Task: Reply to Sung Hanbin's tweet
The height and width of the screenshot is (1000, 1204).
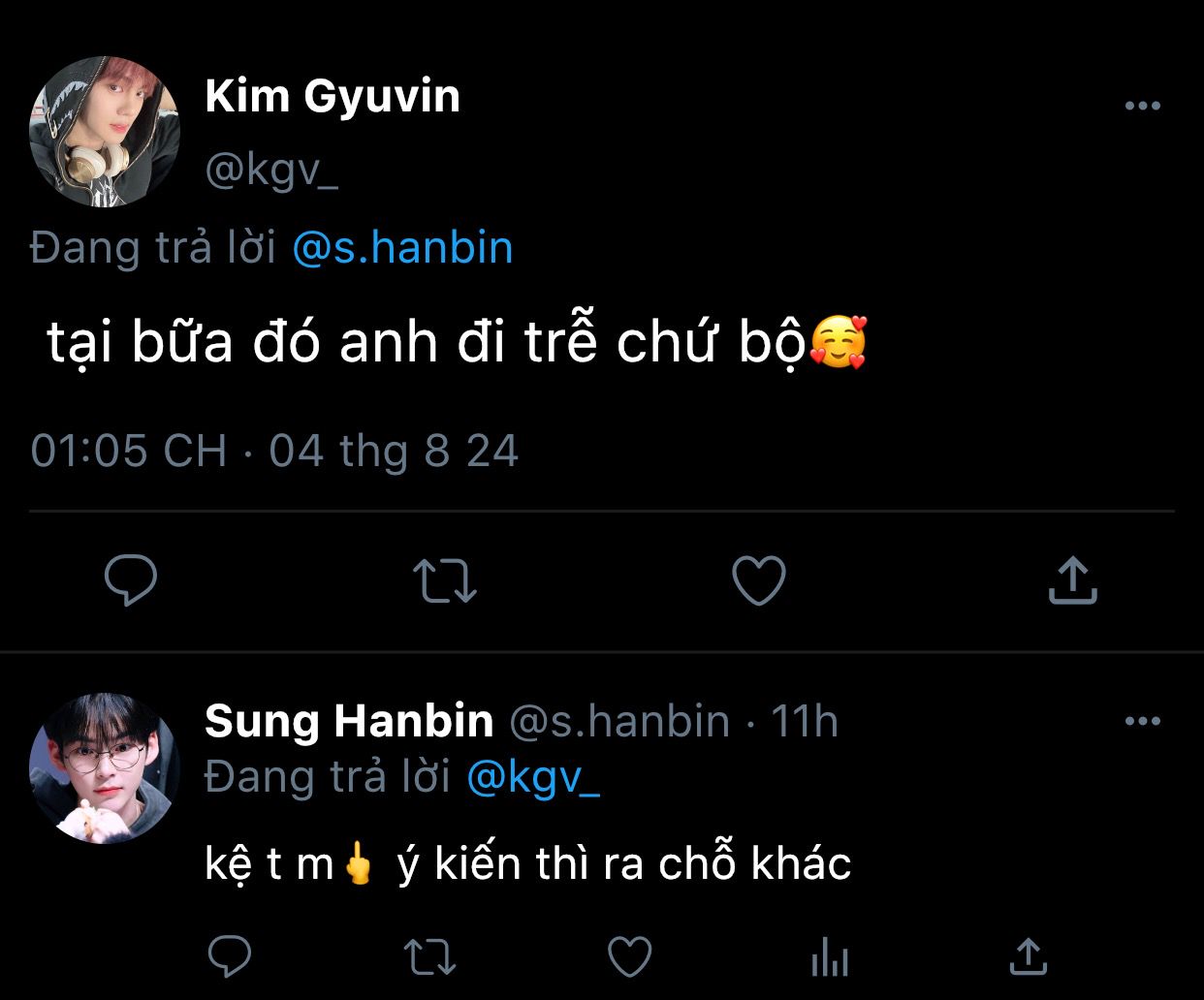Action: pos(230,956)
